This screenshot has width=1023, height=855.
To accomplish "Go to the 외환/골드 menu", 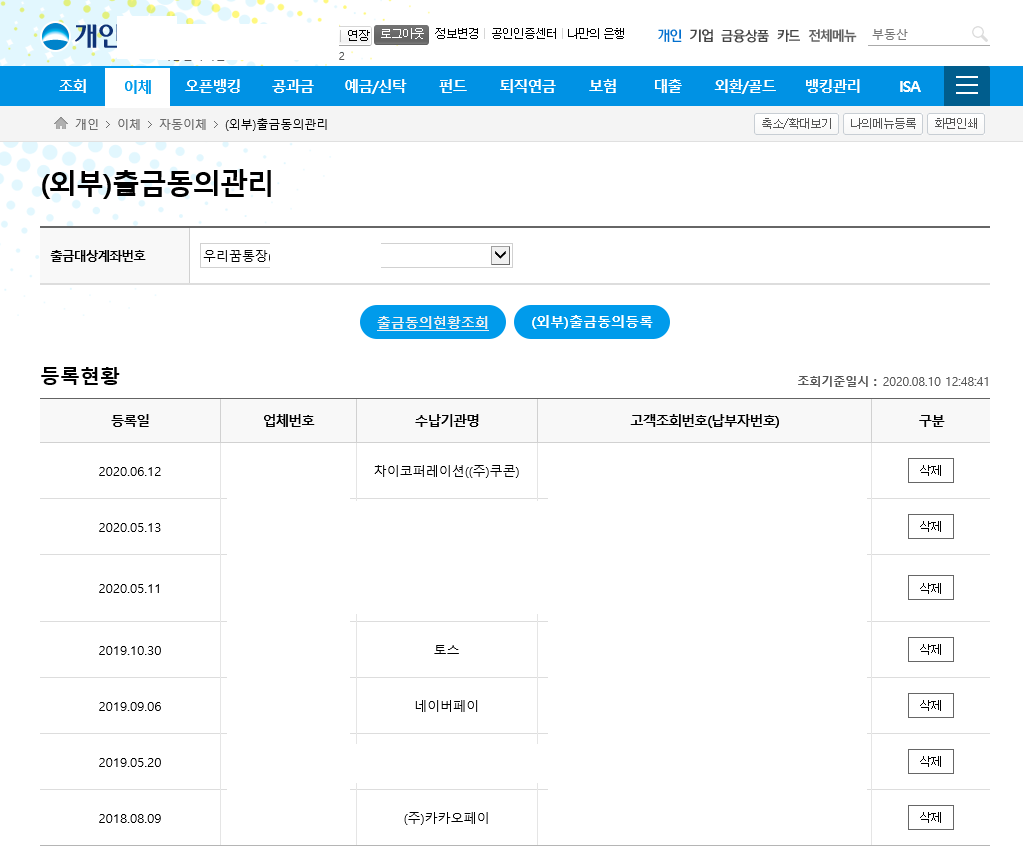I will pyautogui.click(x=745, y=87).
